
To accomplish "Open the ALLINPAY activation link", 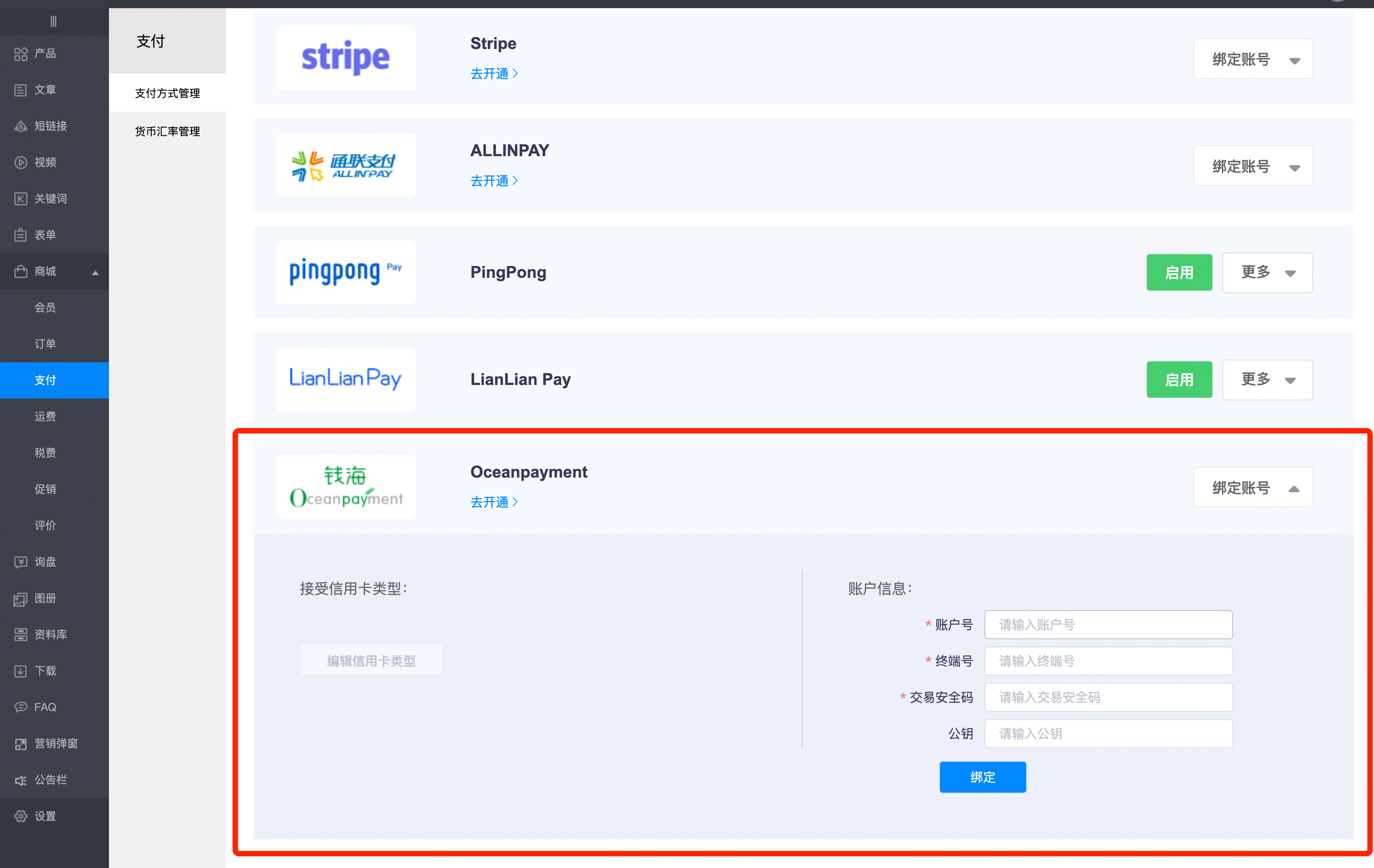I will point(494,181).
